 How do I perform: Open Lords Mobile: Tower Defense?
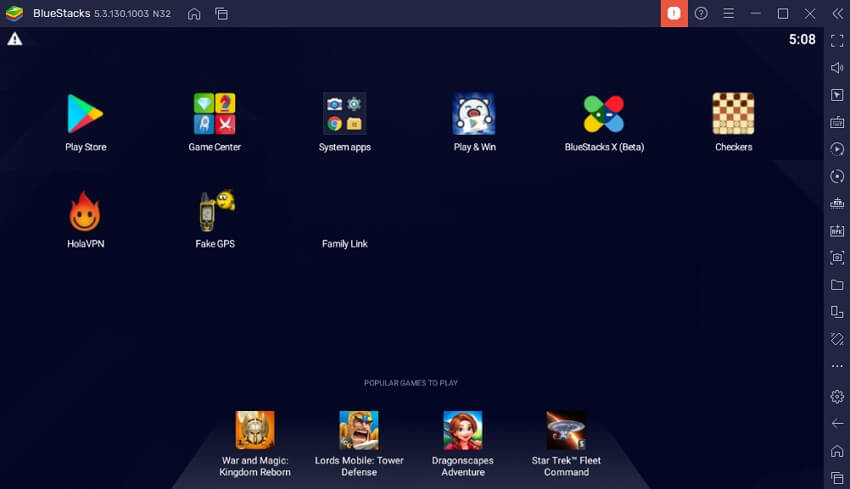pyautogui.click(x=359, y=430)
